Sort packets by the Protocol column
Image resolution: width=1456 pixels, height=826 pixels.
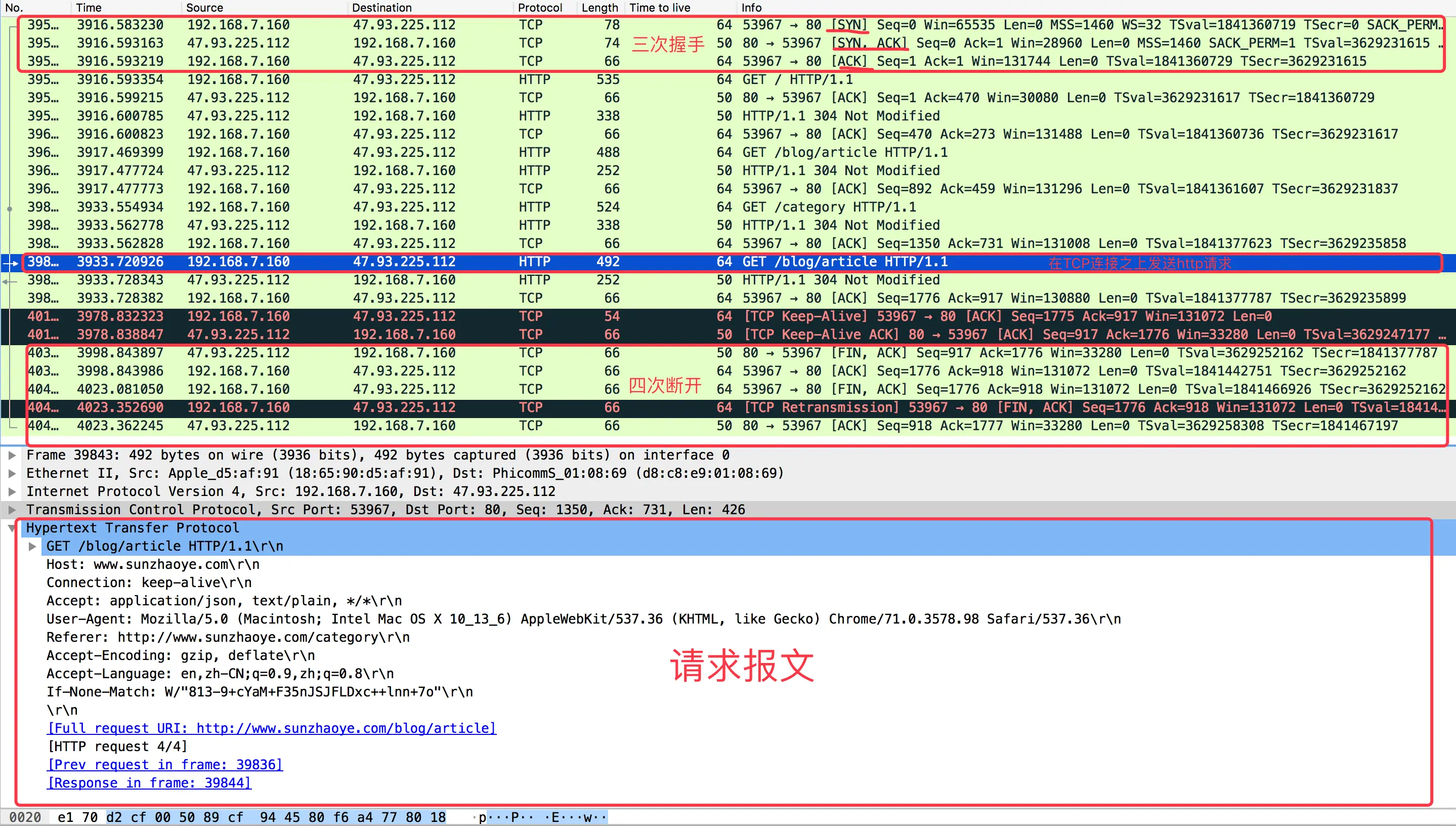[x=540, y=8]
